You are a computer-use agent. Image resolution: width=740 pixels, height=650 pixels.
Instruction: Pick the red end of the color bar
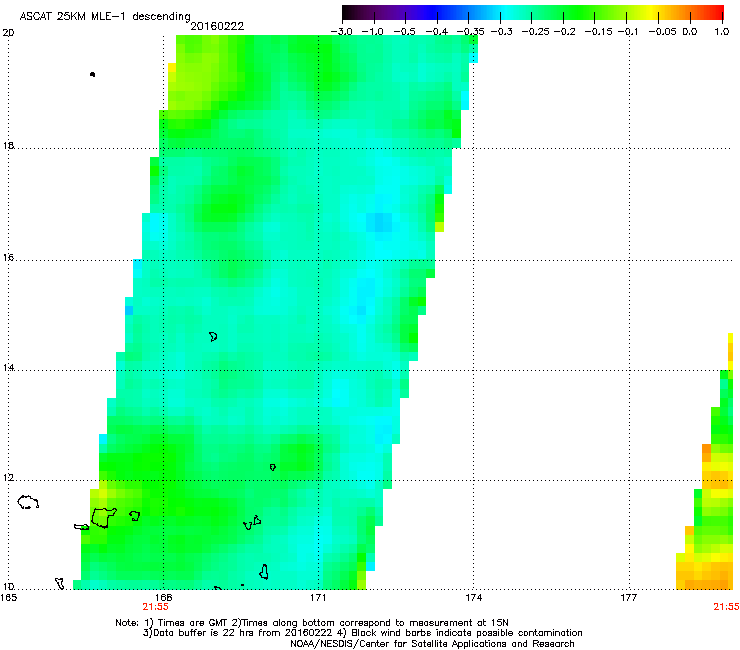click(717, 12)
